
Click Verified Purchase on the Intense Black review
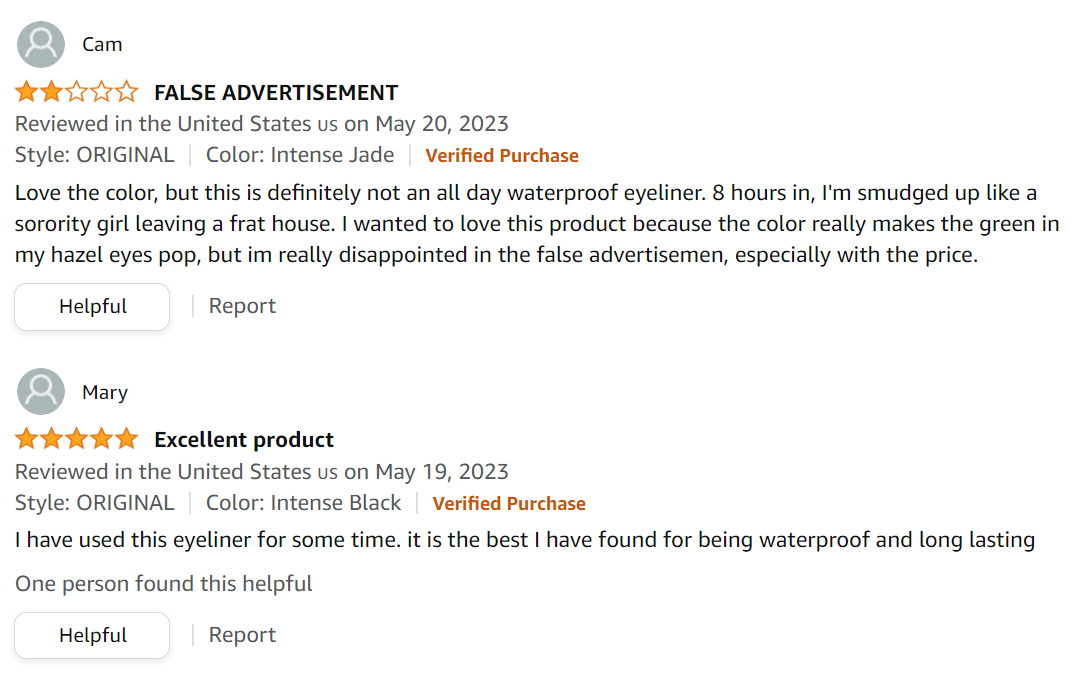[x=509, y=504]
